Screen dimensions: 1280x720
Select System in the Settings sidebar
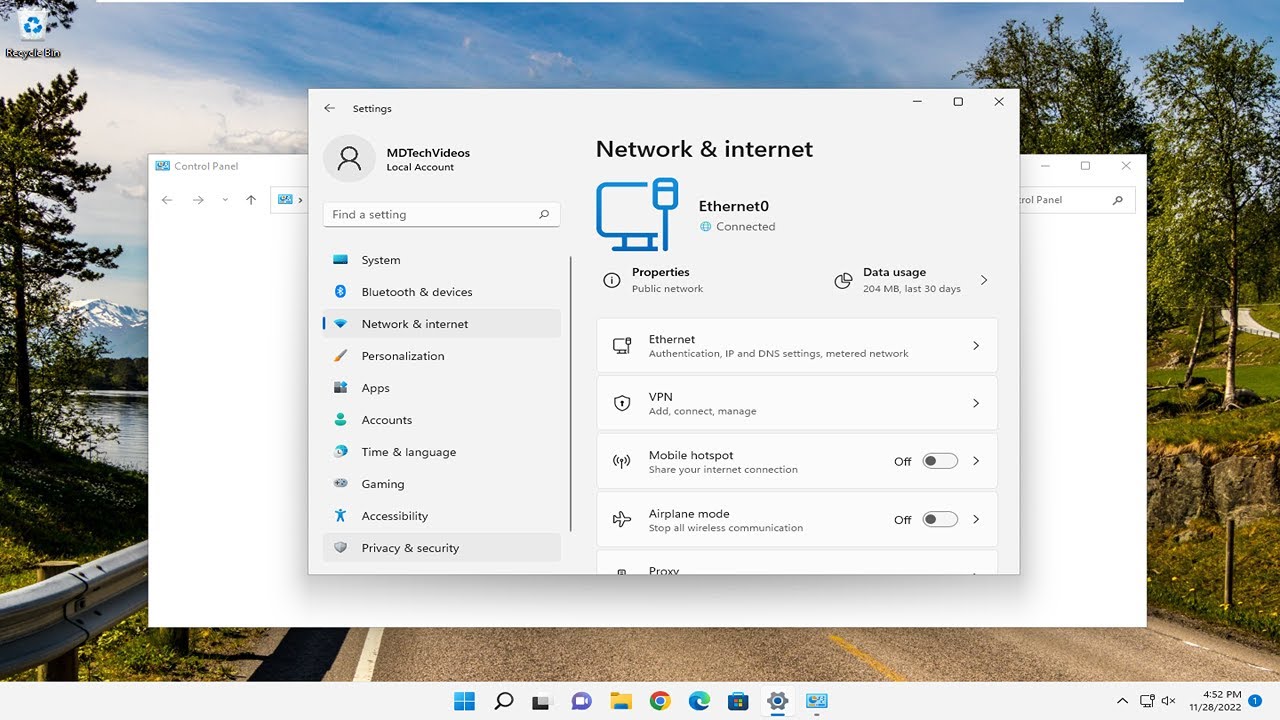tap(442, 260)
